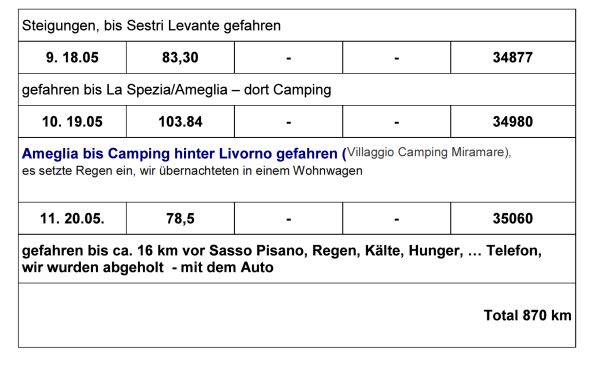The height and width of the screenshot is (375, 600).
Task: Click the odometer value 34980
Action: point(513,122)
